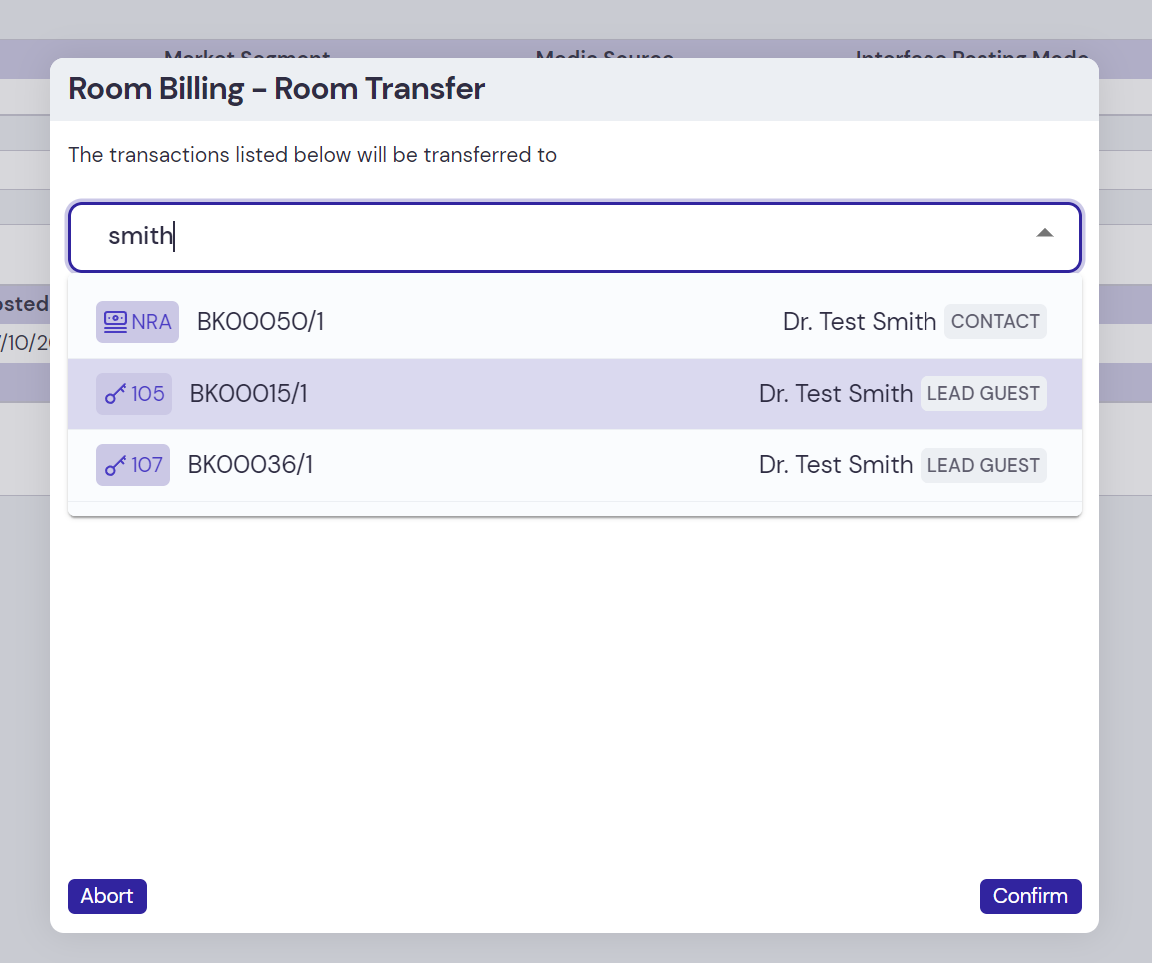The height and width of the screenshot is (963, 1152).
Task: Select Dr. Test Smith in room 107 row
Action: pos(835,466)
